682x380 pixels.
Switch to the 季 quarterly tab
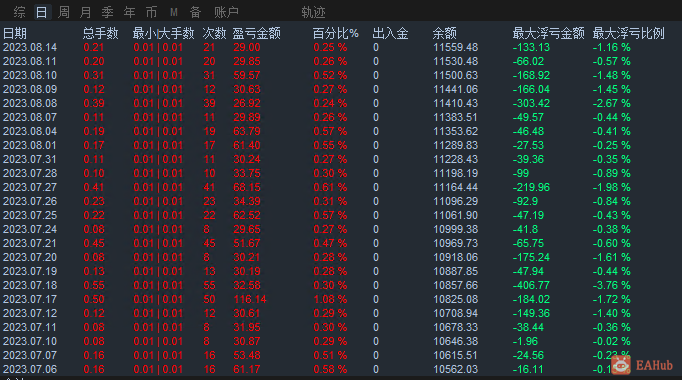(x=107, y=12)
